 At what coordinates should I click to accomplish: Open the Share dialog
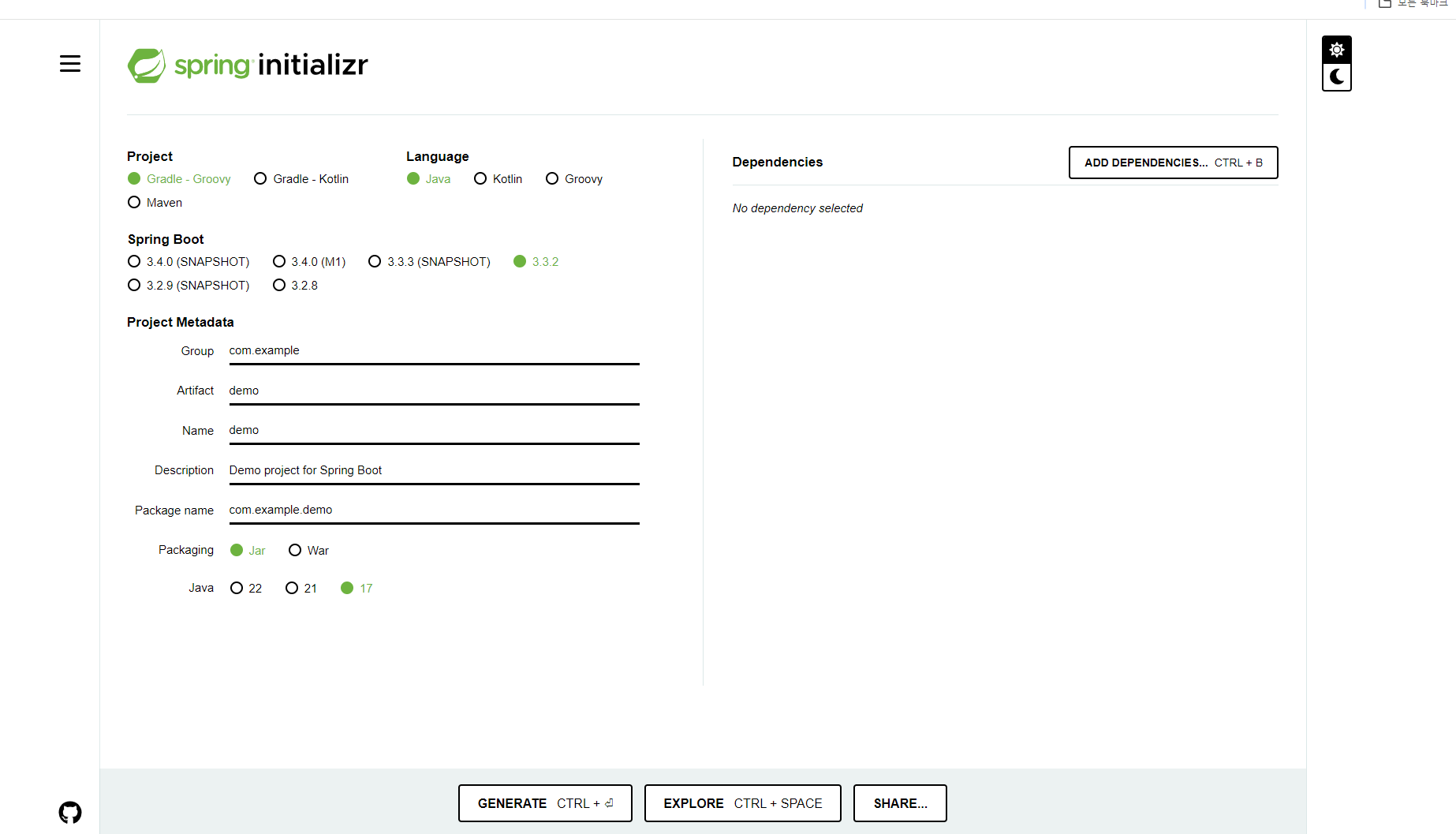(900, 803)
